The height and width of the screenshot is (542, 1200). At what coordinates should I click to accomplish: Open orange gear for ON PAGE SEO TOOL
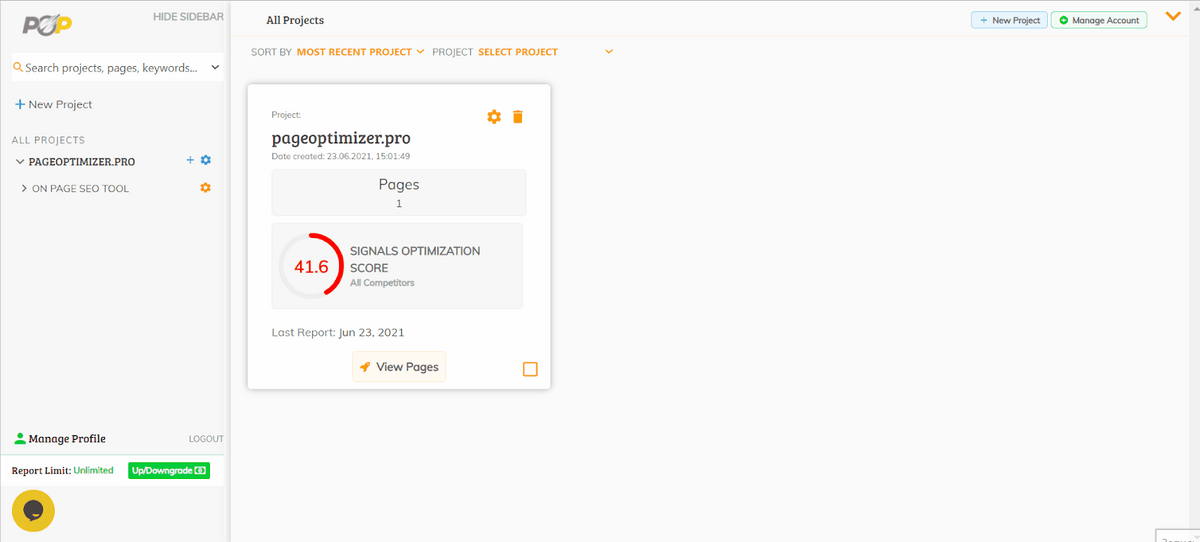(x=206, y=188)
